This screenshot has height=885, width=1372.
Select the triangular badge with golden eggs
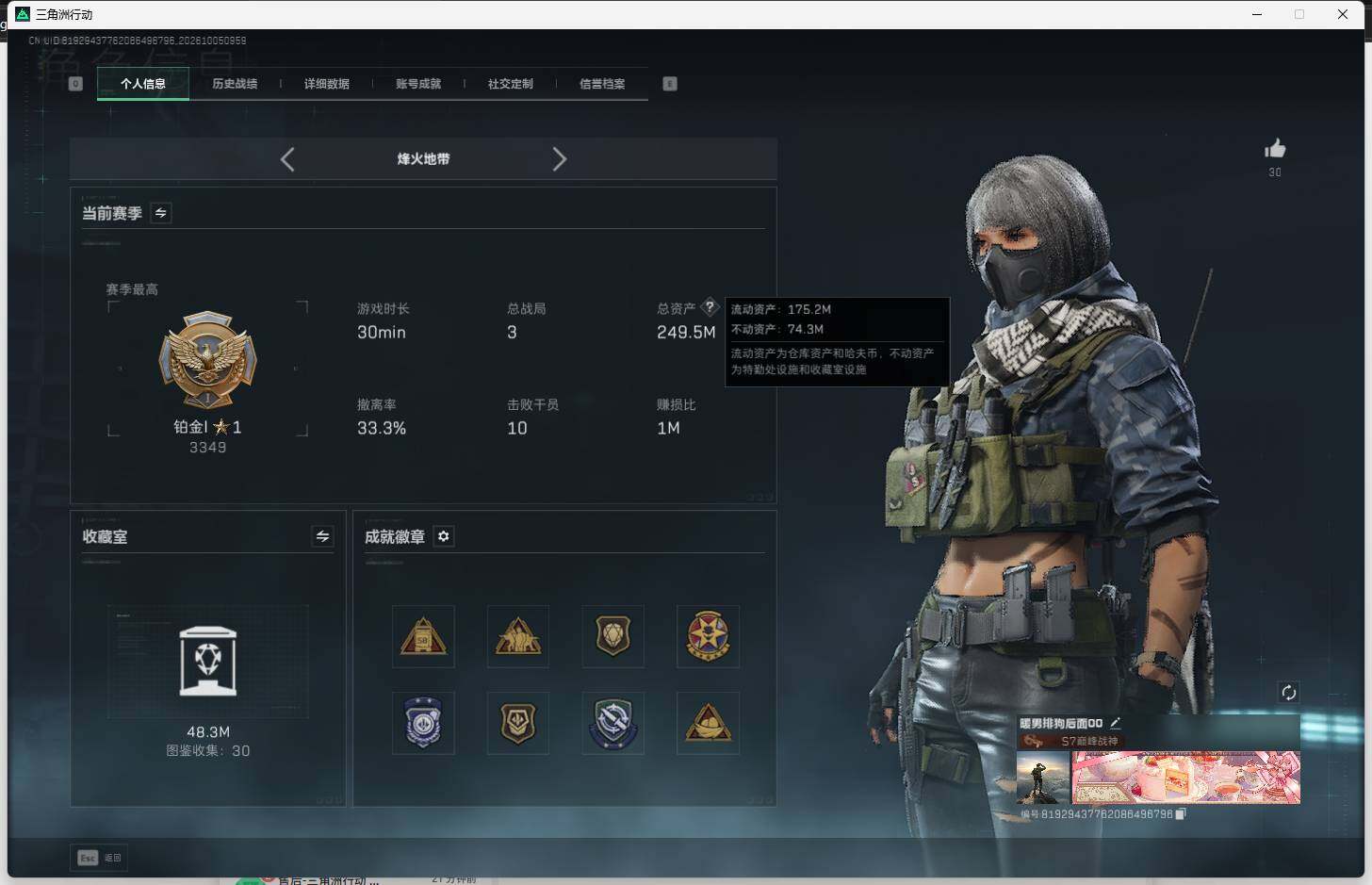tap(708, 723)
